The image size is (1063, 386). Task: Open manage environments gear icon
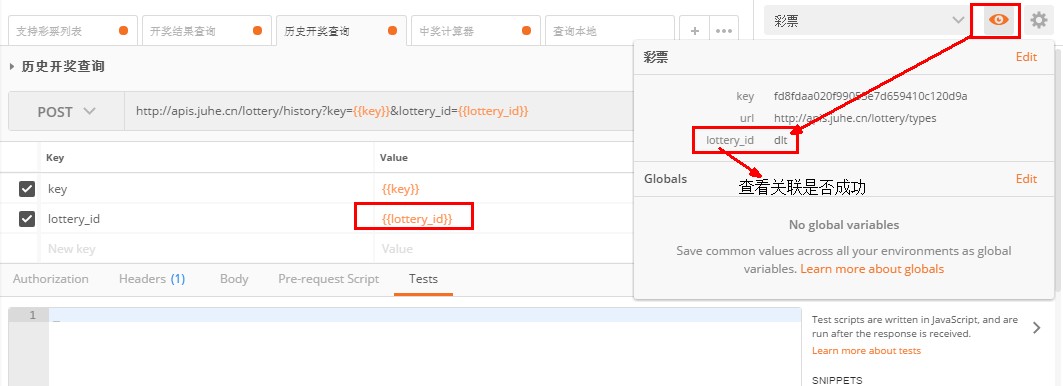click(1039, 20)
